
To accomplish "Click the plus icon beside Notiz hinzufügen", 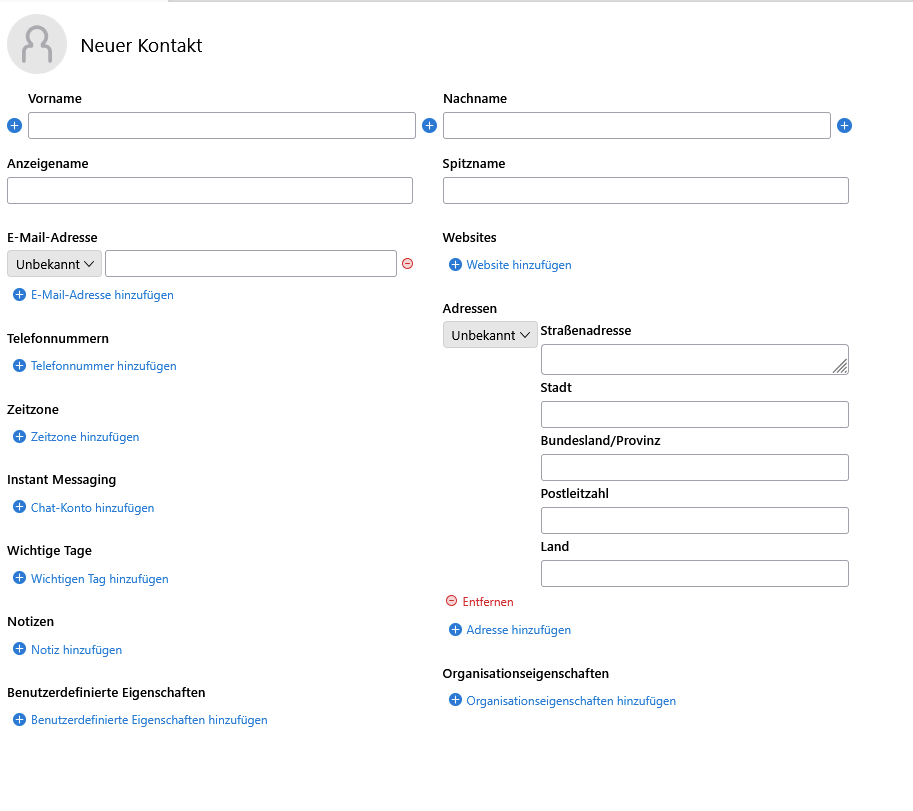I will click(19, 649).
